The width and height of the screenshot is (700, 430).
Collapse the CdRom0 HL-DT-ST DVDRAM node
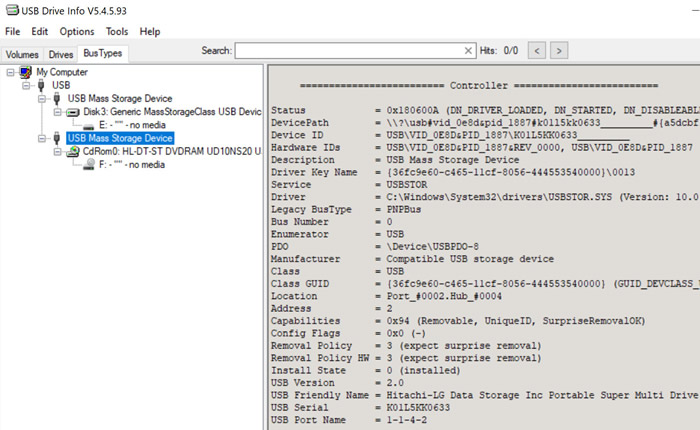[59, 151]
